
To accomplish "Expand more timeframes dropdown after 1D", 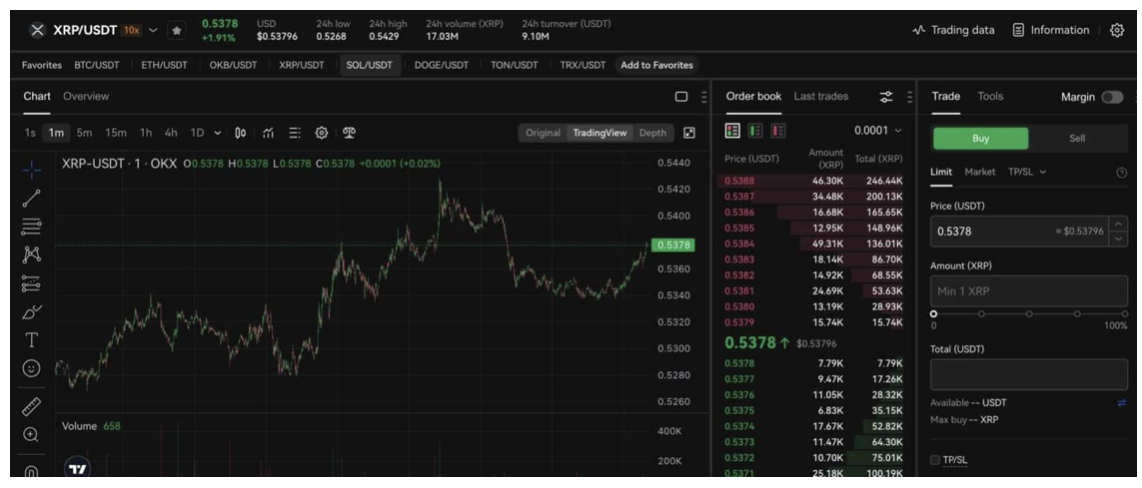I will tap(217, 133).
